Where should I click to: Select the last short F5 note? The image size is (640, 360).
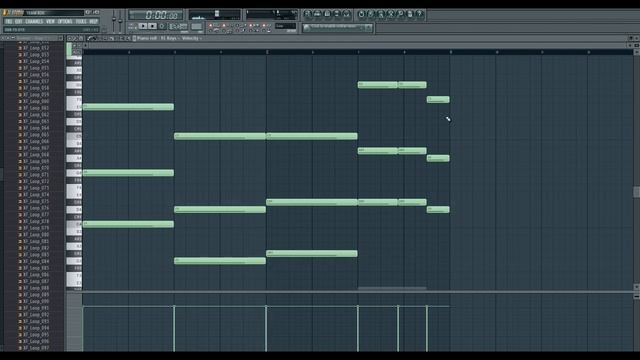coord(438,100)
